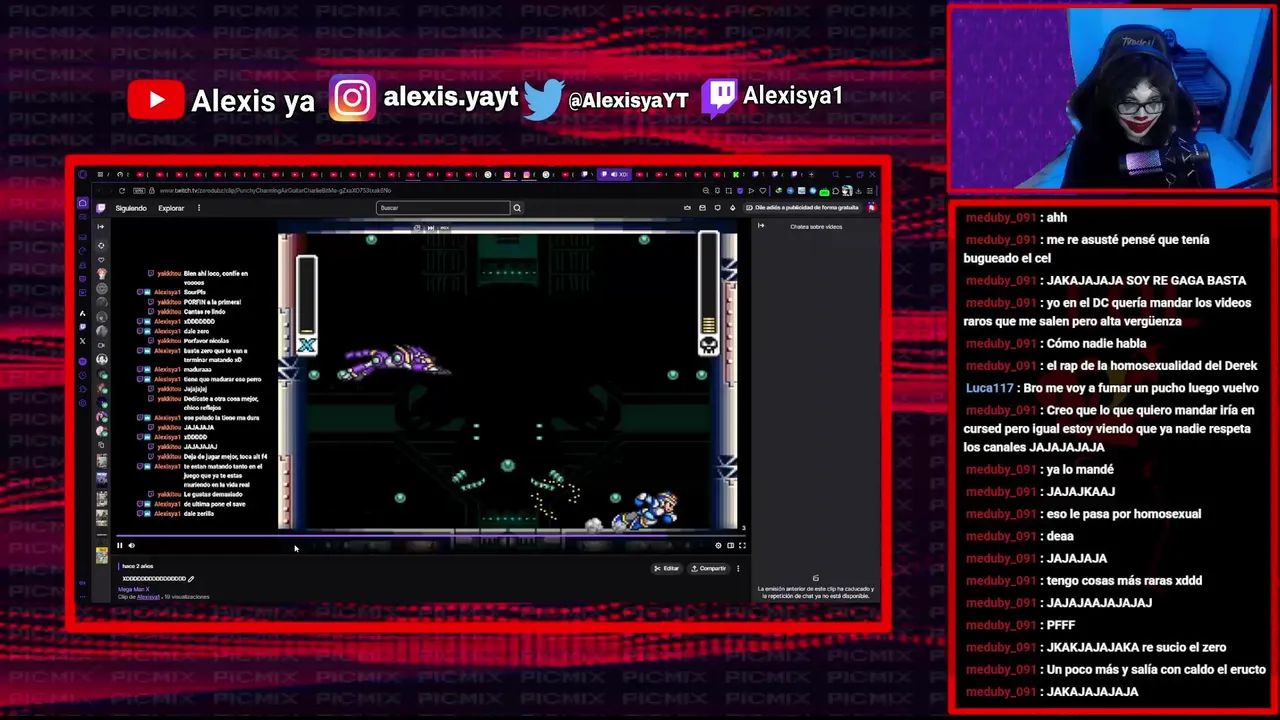Open Aria AI in the Opera sidebar
The height and width of the screenshot is (720, 1280).
[82, 313]
